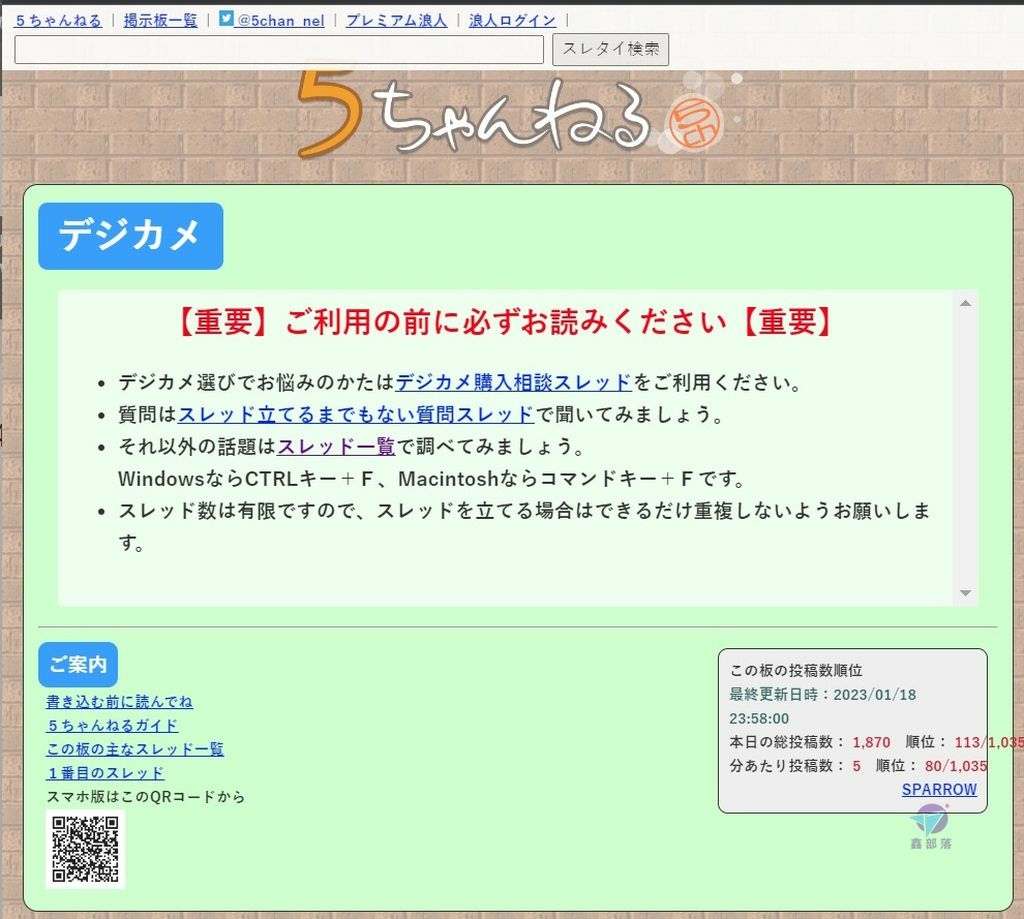Open the スレッド一覧 thread list link
This screenshot has height=919, width=1024.
click(336, 446)
